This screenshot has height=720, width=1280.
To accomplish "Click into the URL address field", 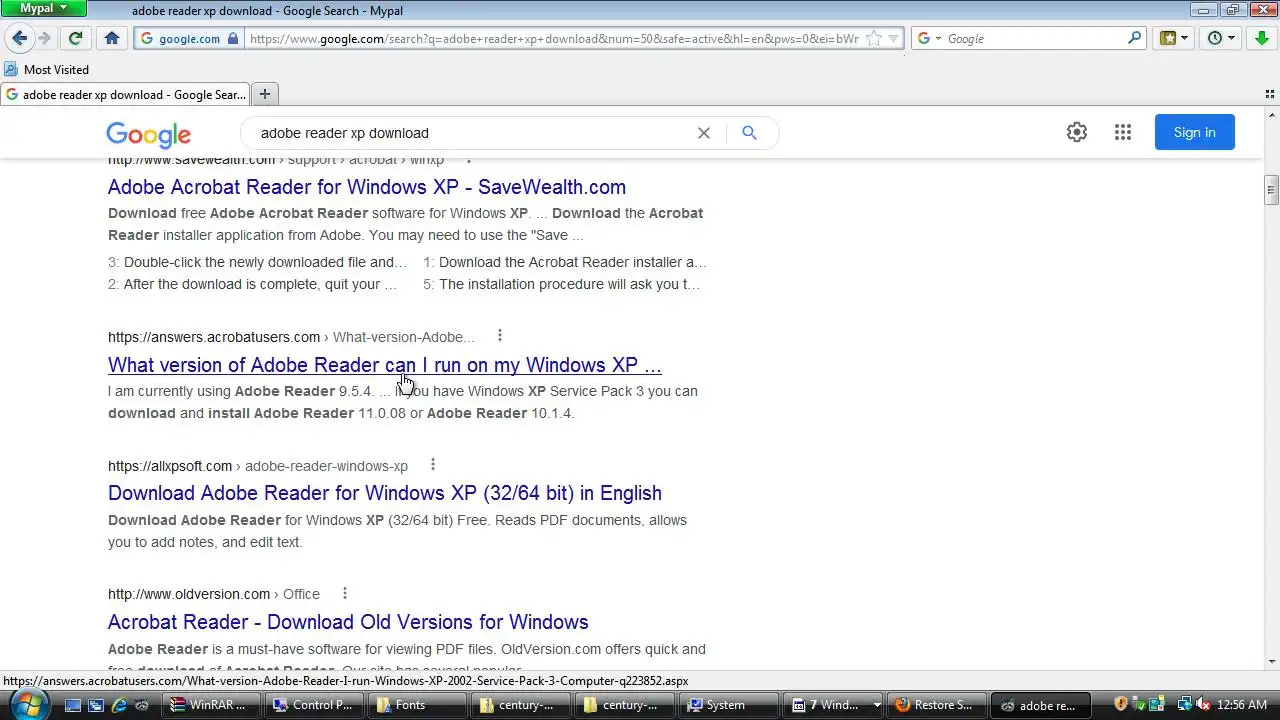I will (x=554, y=39).
